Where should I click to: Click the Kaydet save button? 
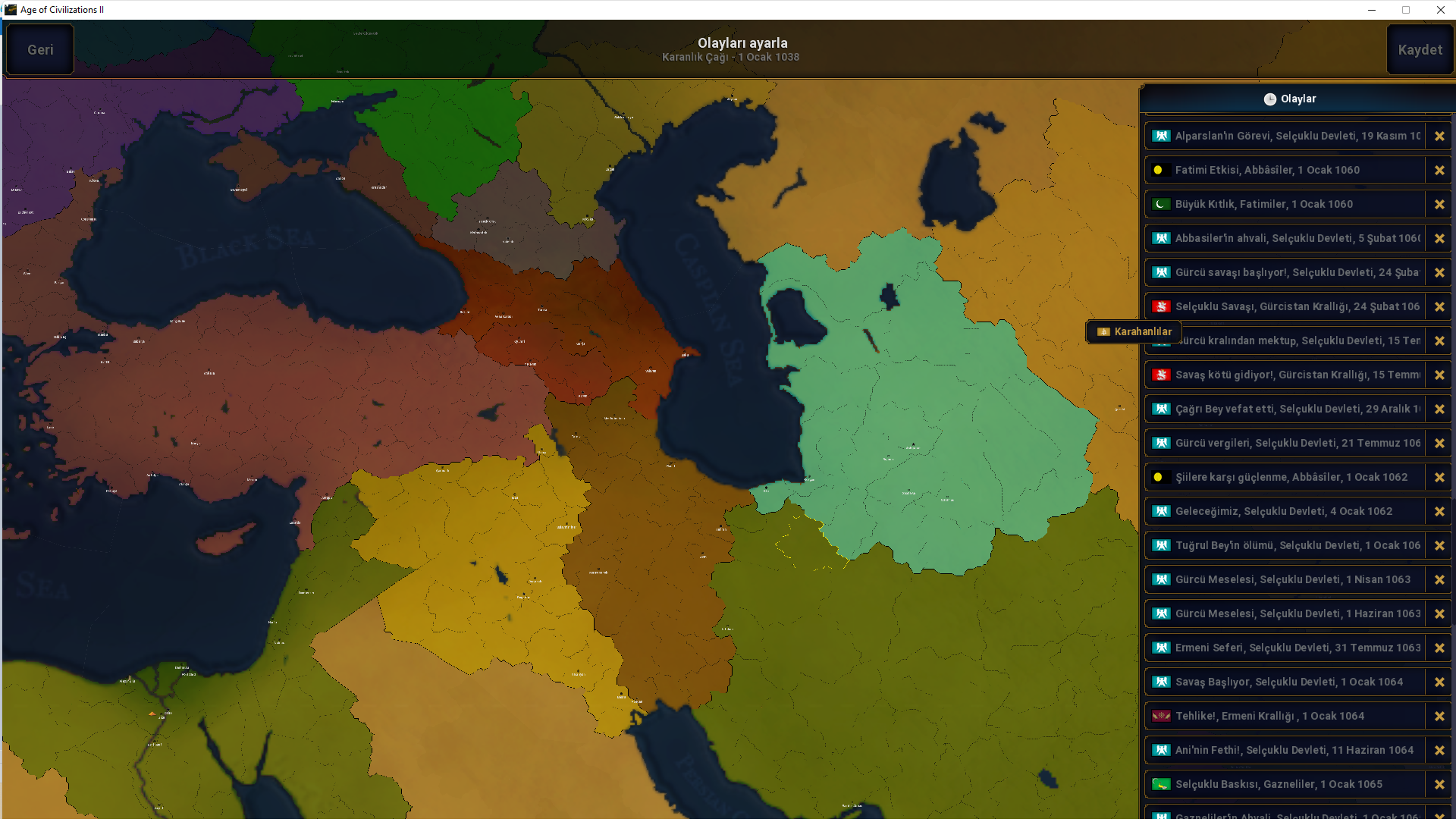[x=1420, y=50]
